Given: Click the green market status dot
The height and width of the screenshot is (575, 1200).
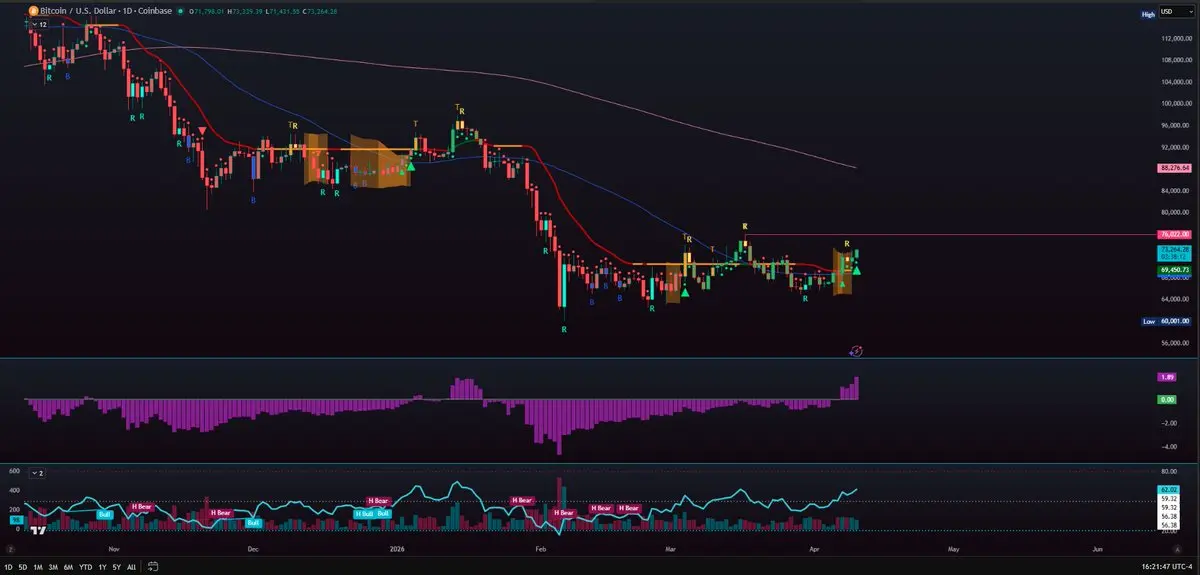Looking at the screenshot, I should (x=179, y=12).
